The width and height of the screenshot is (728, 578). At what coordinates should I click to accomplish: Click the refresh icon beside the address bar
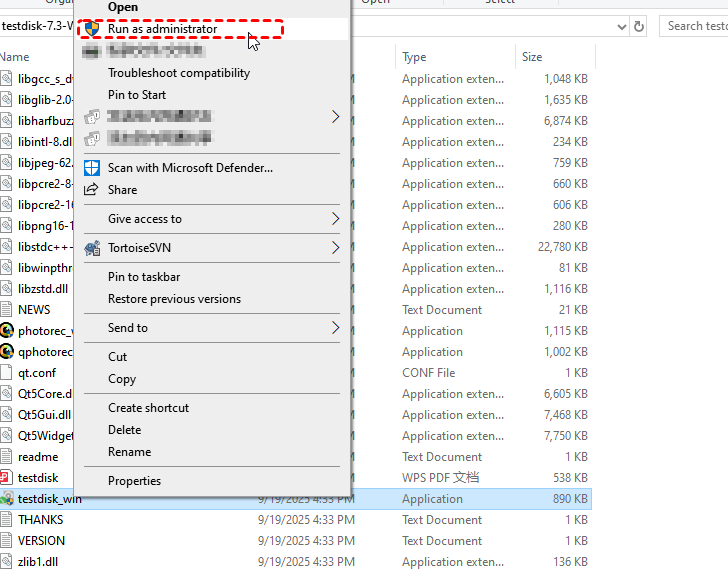click(x=639, y=26)
